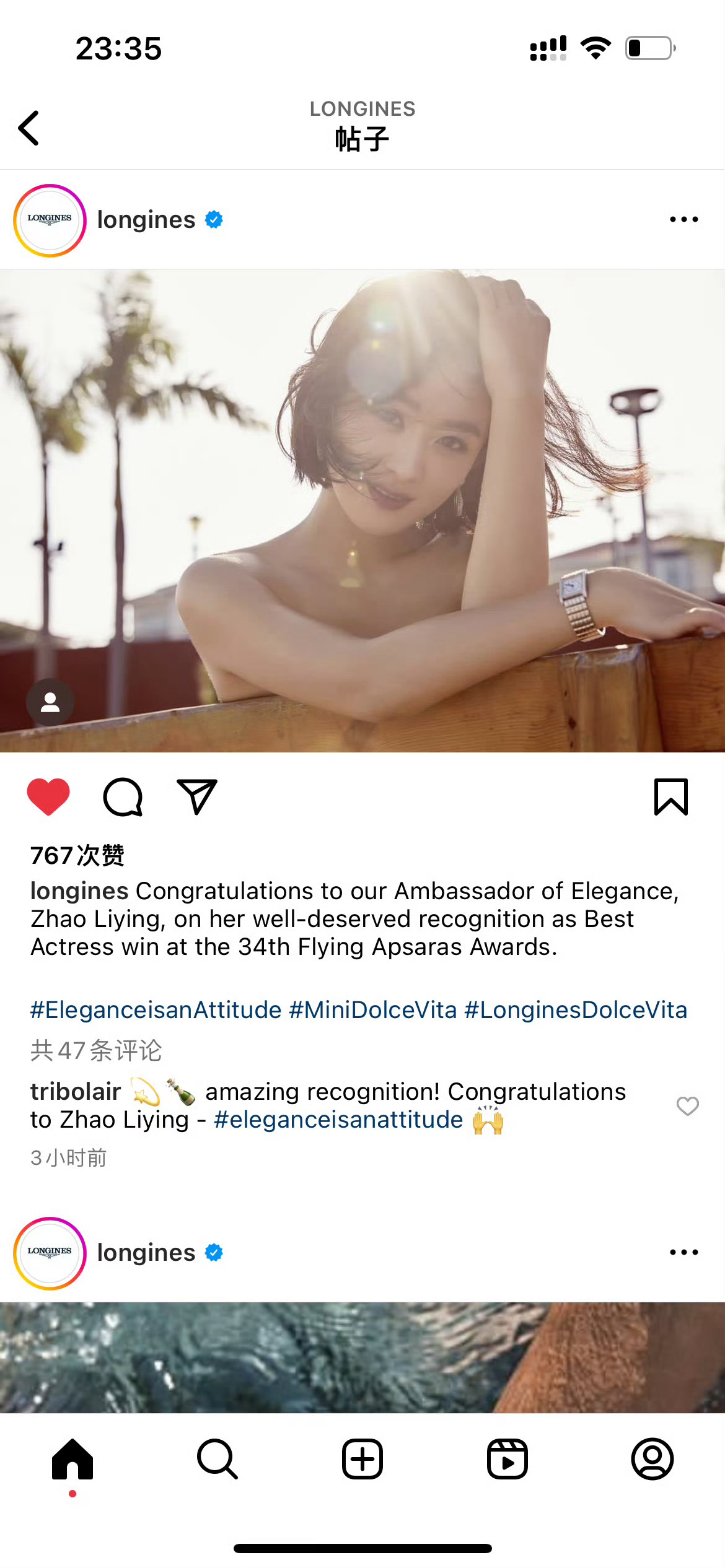
Task: View who liked via 767次赞
Action: [x=77, y=855]
